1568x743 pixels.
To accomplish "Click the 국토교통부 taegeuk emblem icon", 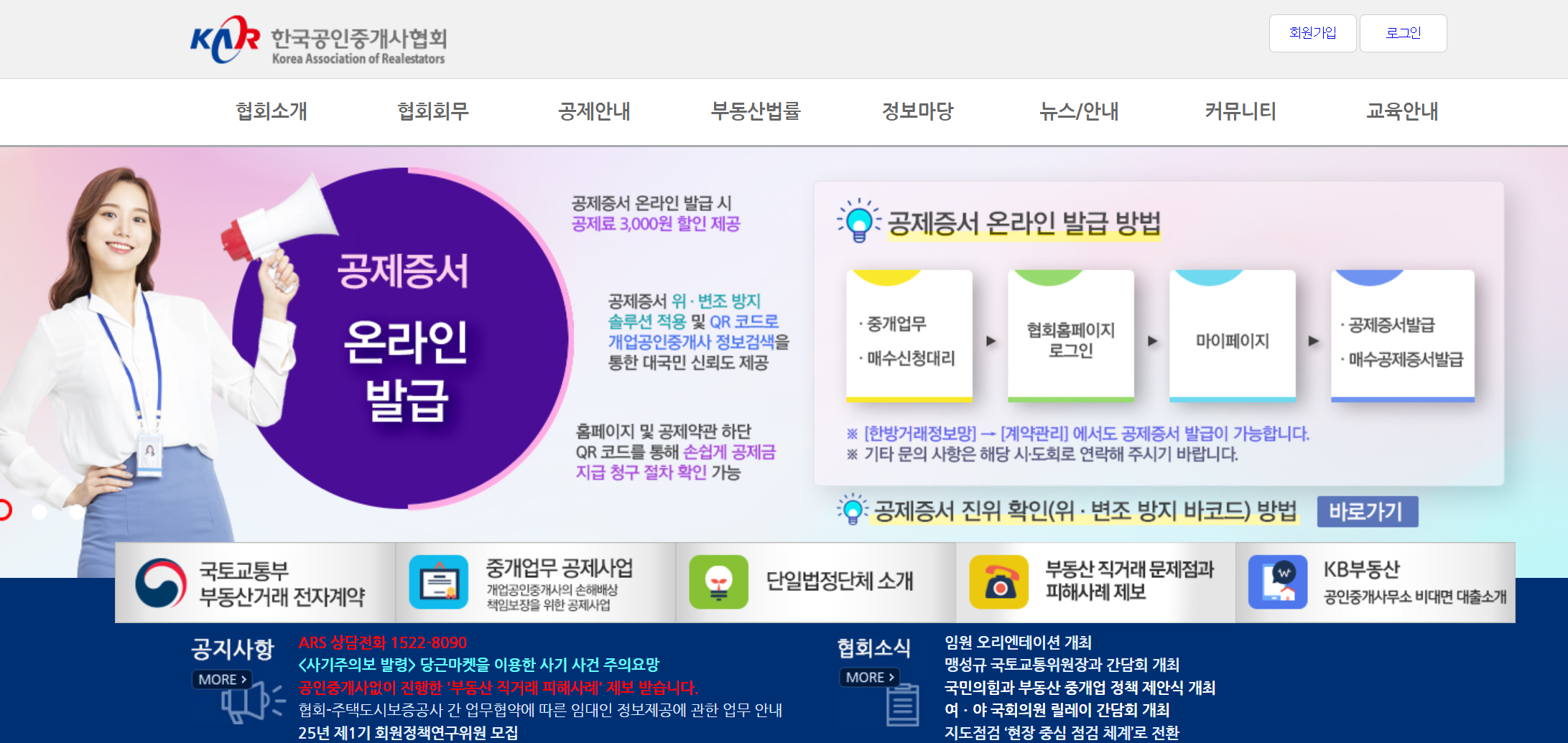I will click(160, 582).
